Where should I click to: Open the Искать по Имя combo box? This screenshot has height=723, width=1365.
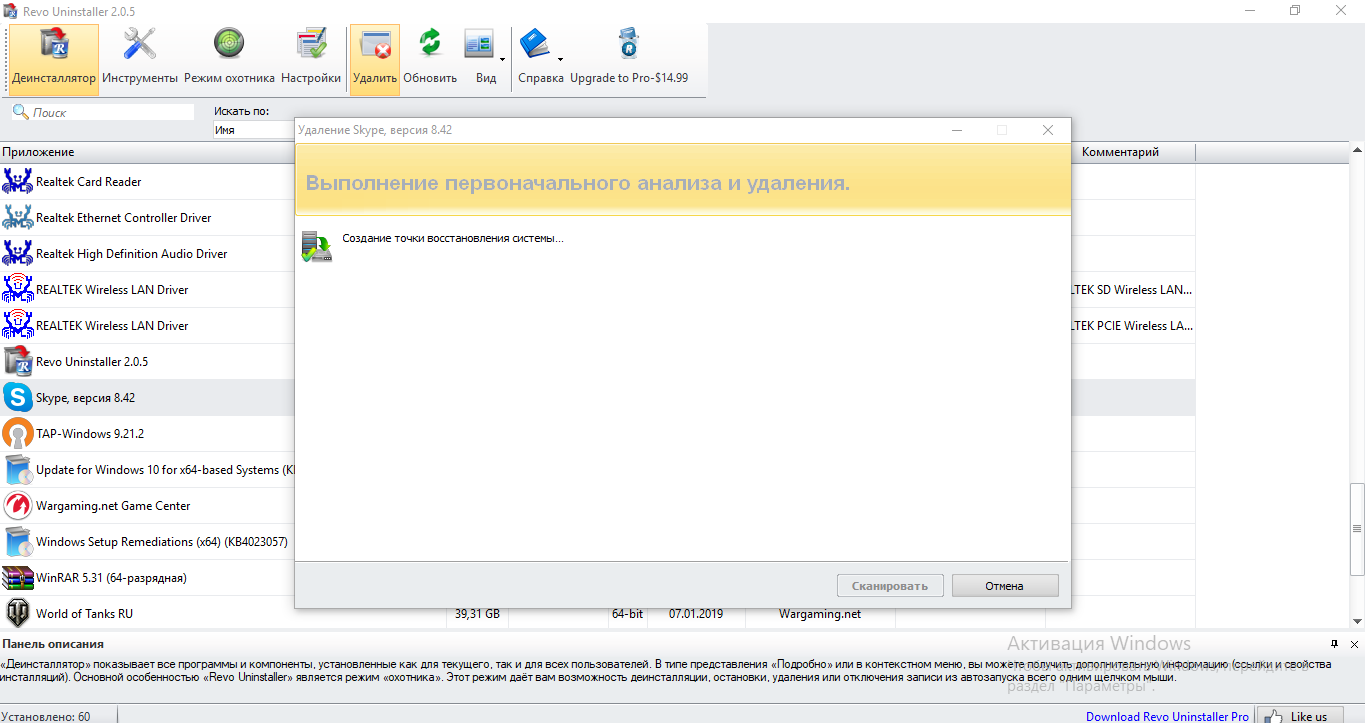(254, 130)
